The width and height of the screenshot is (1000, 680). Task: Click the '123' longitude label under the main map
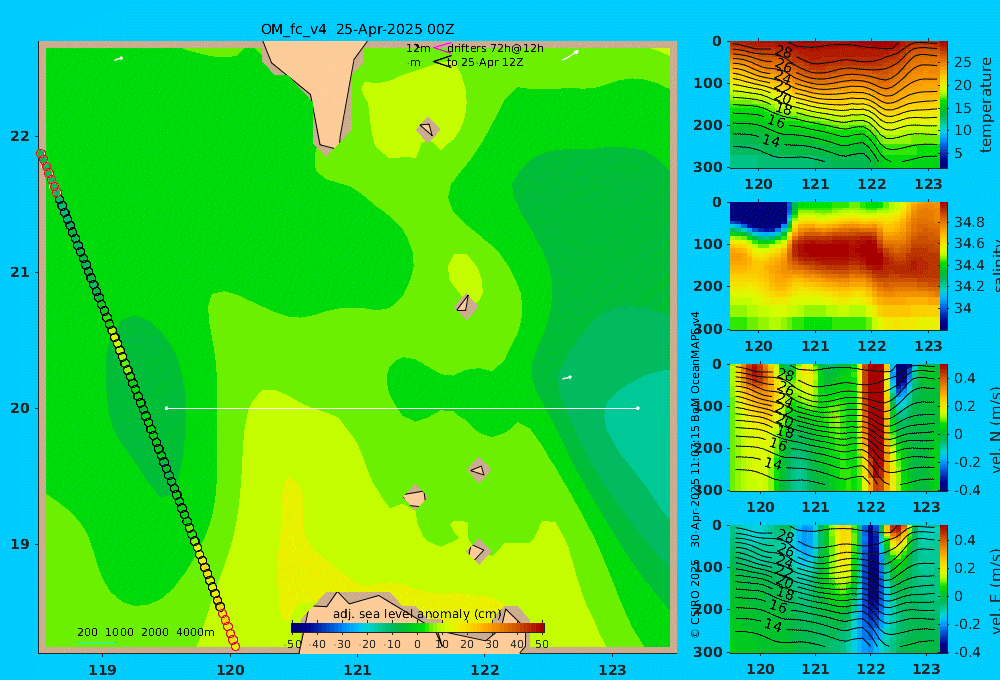point(613,670)
